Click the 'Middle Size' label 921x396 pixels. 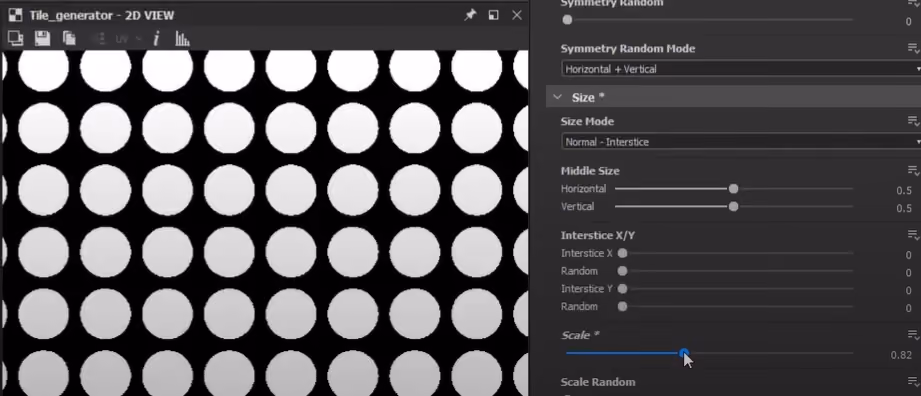click(x=590, y=170)
